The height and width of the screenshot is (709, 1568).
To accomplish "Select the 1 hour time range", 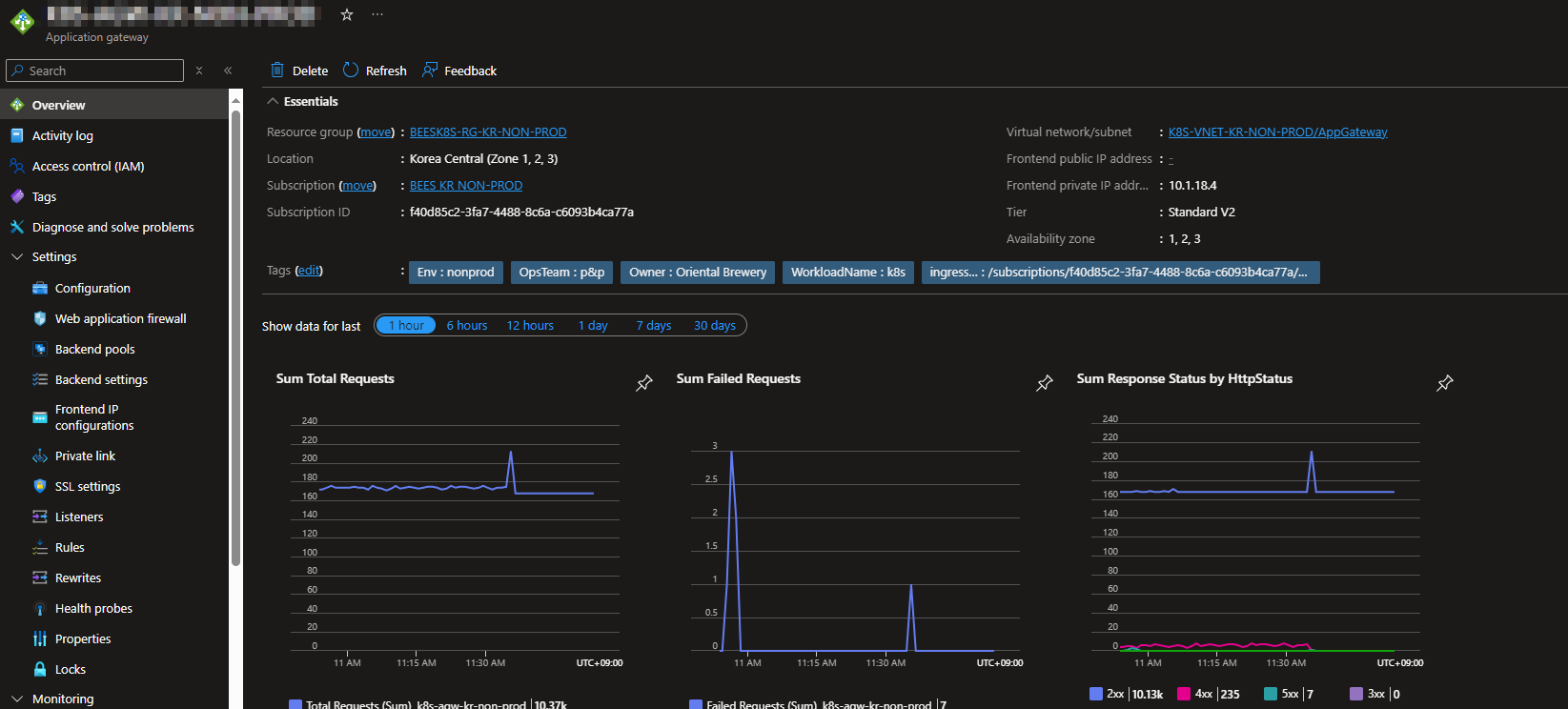I will tap(406, 325).
